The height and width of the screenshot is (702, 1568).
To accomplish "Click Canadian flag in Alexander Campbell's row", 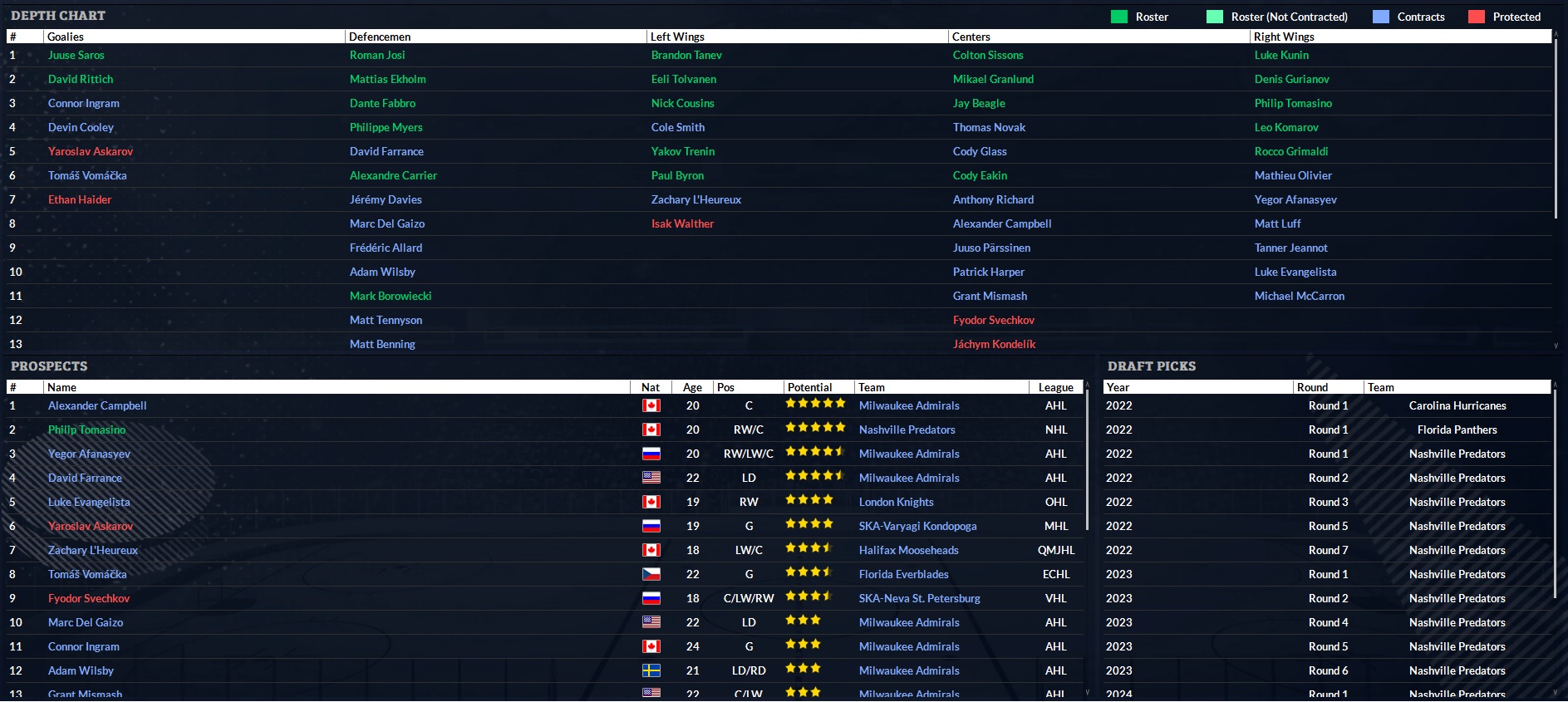I will (x=651, y=405).
